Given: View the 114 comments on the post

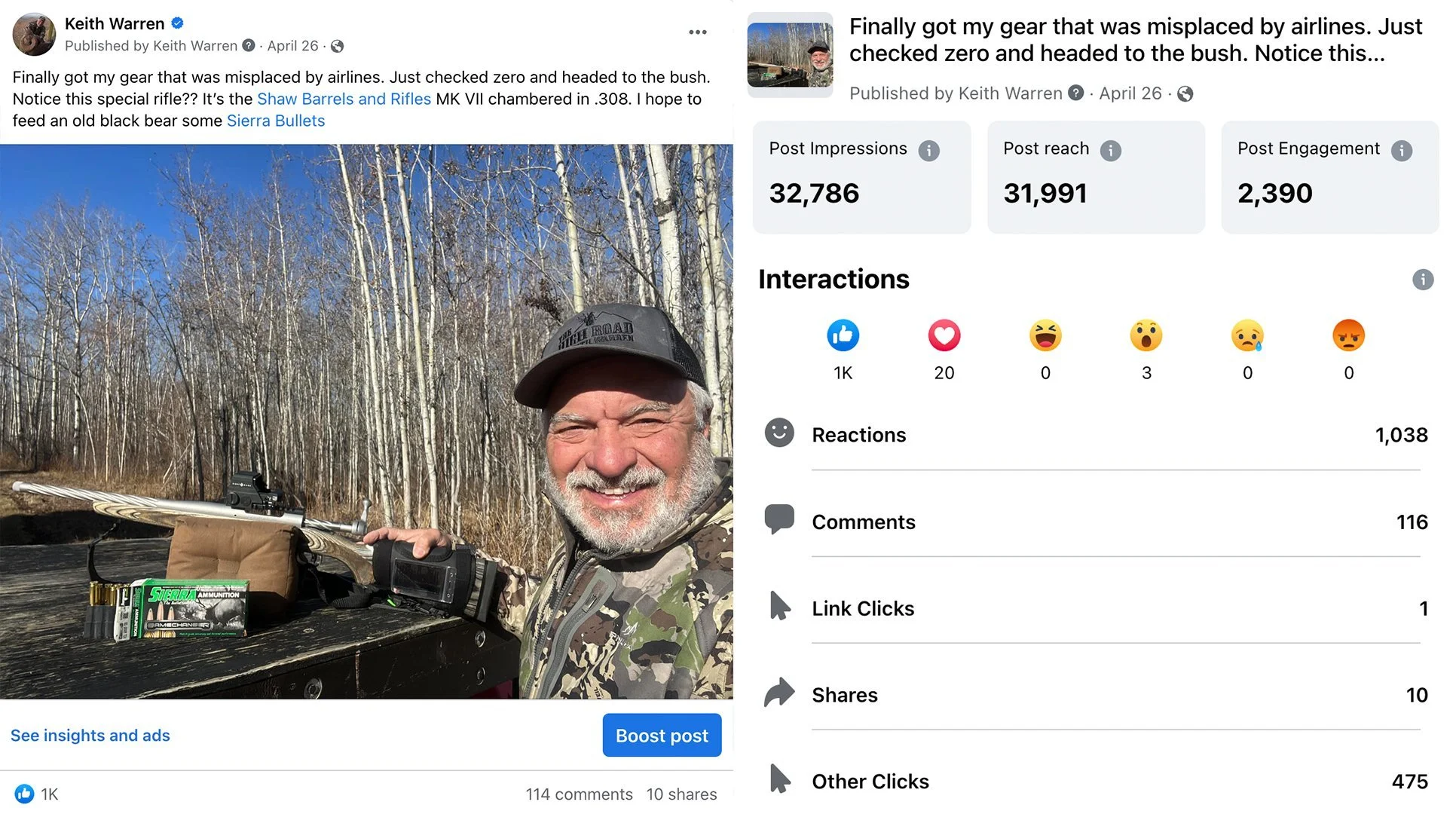Looking at the screenshot, I should [x=579, y=794].
